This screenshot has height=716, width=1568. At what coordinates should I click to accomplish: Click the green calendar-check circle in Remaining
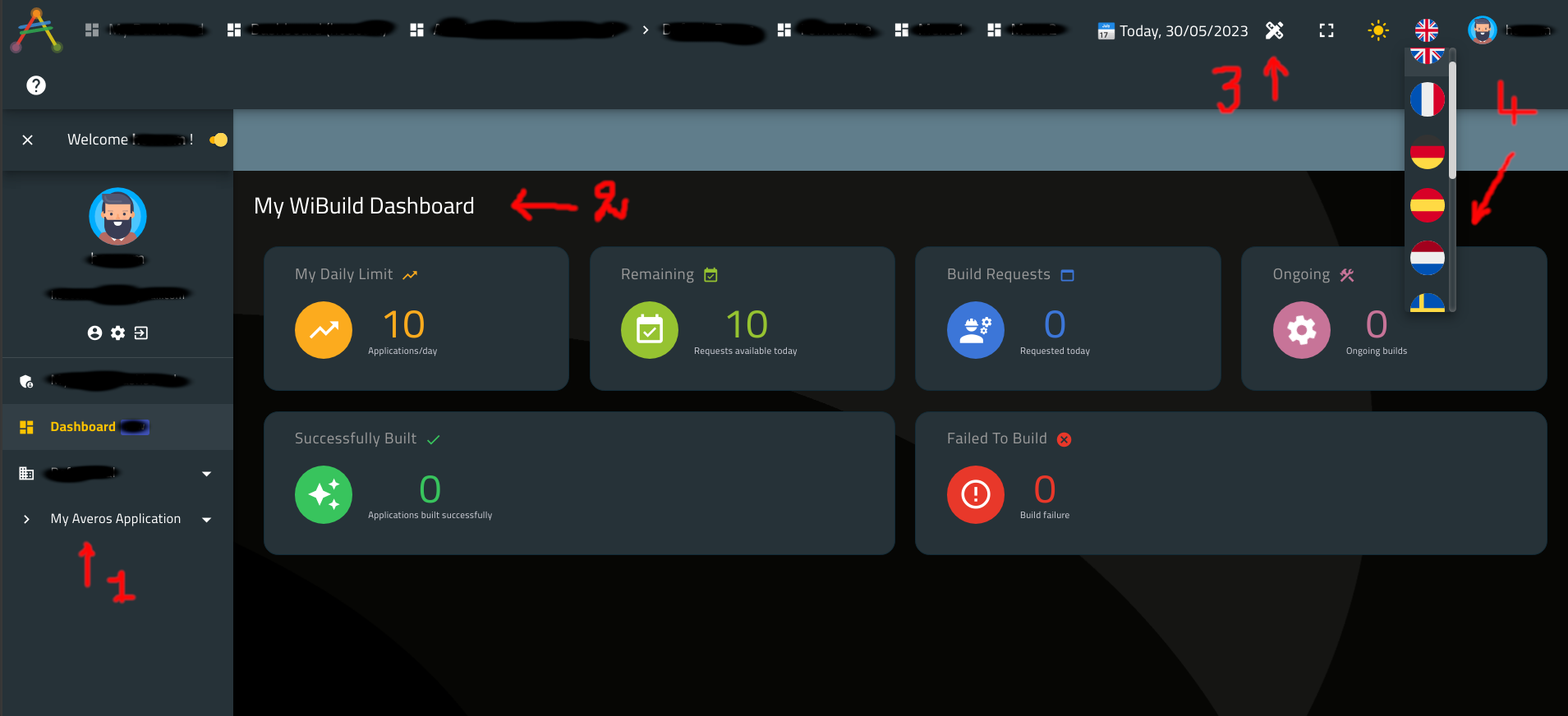click(x=650, y=330)
